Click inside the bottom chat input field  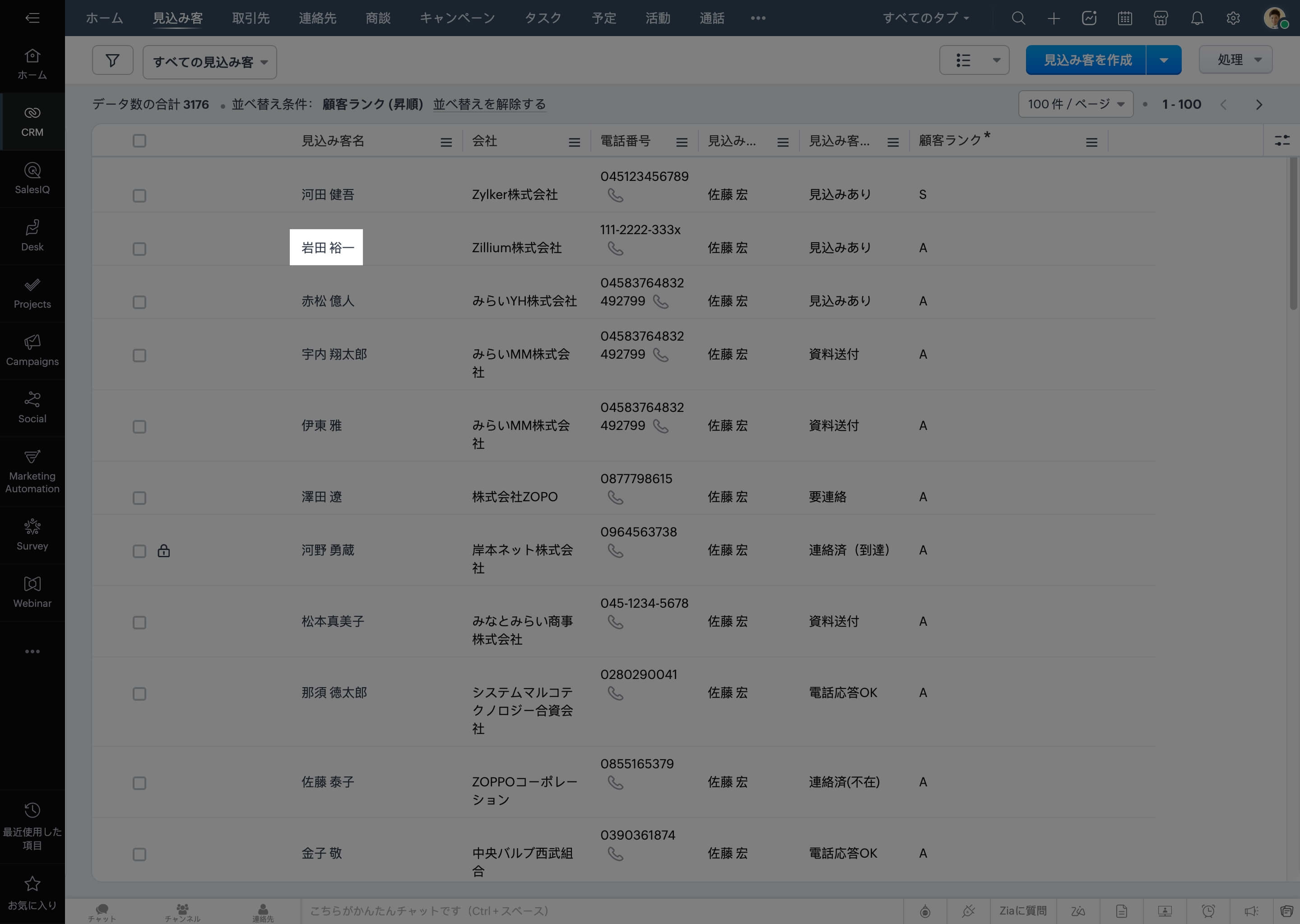[x=569, y=911]
